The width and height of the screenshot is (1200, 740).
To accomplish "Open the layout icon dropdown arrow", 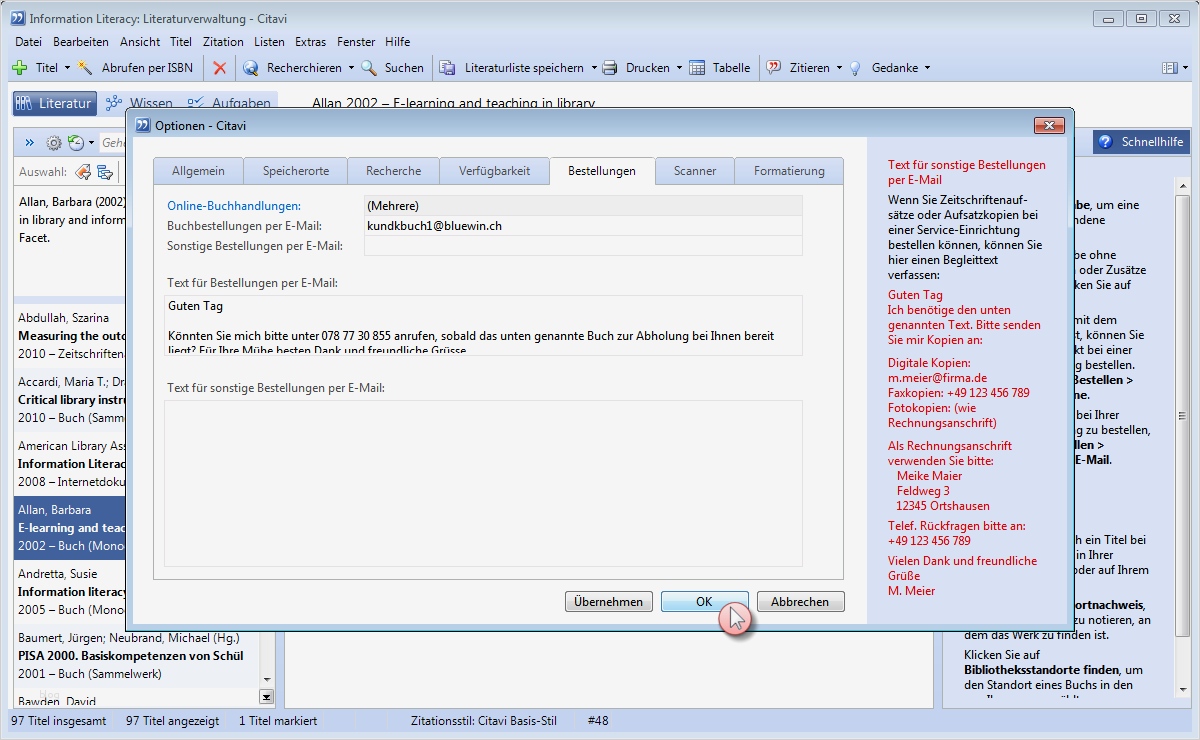I will (x=1185, y=68).
